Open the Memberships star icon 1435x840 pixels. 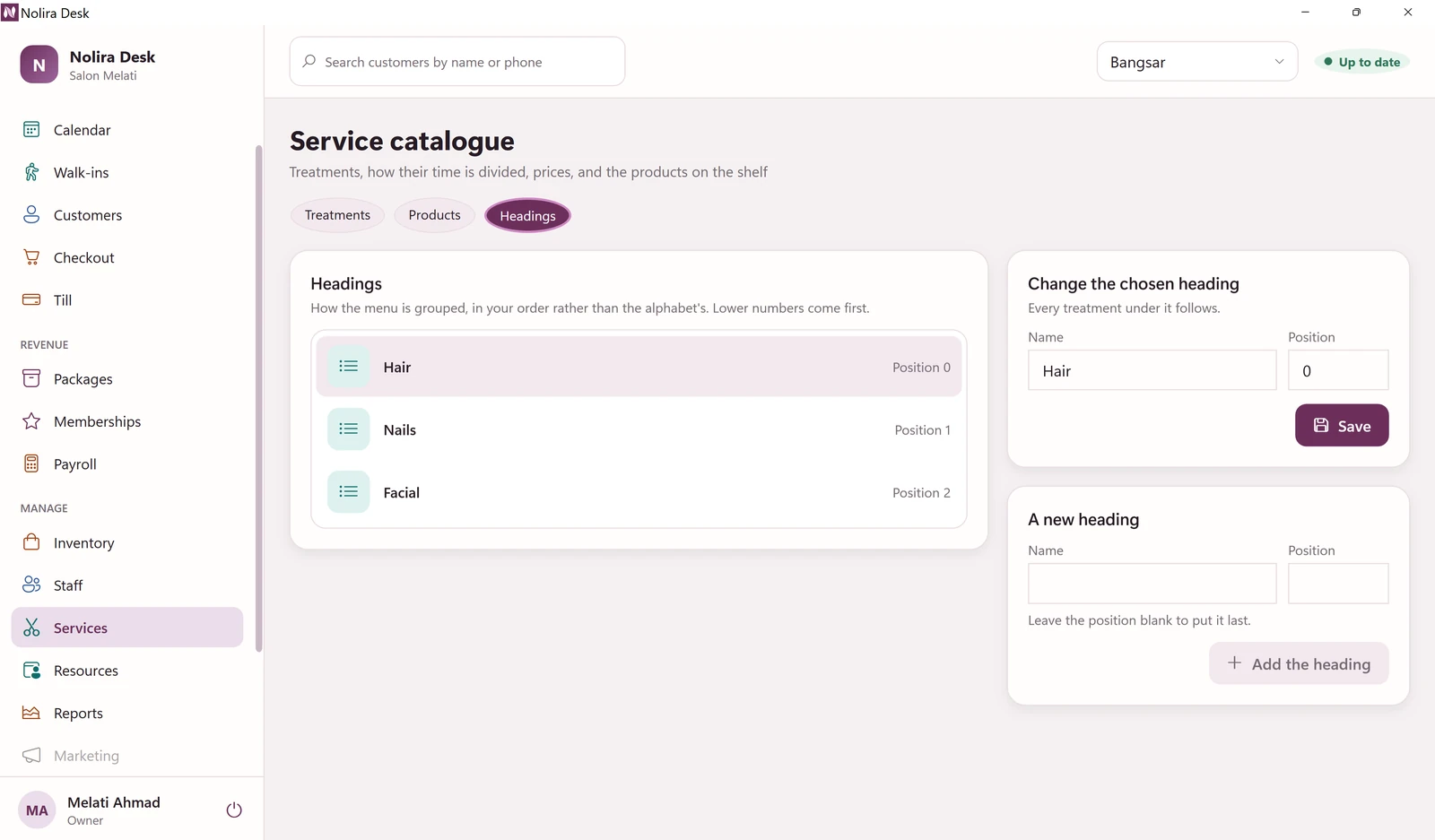[x=31, y=421]
